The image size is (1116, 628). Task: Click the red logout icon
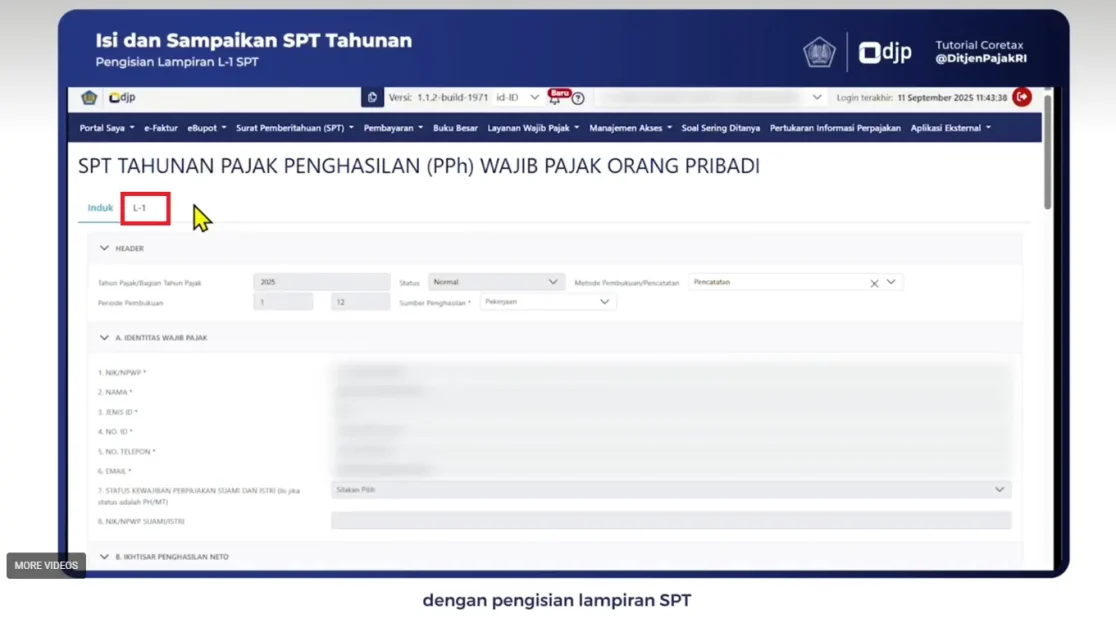[x=1021, y=97]
